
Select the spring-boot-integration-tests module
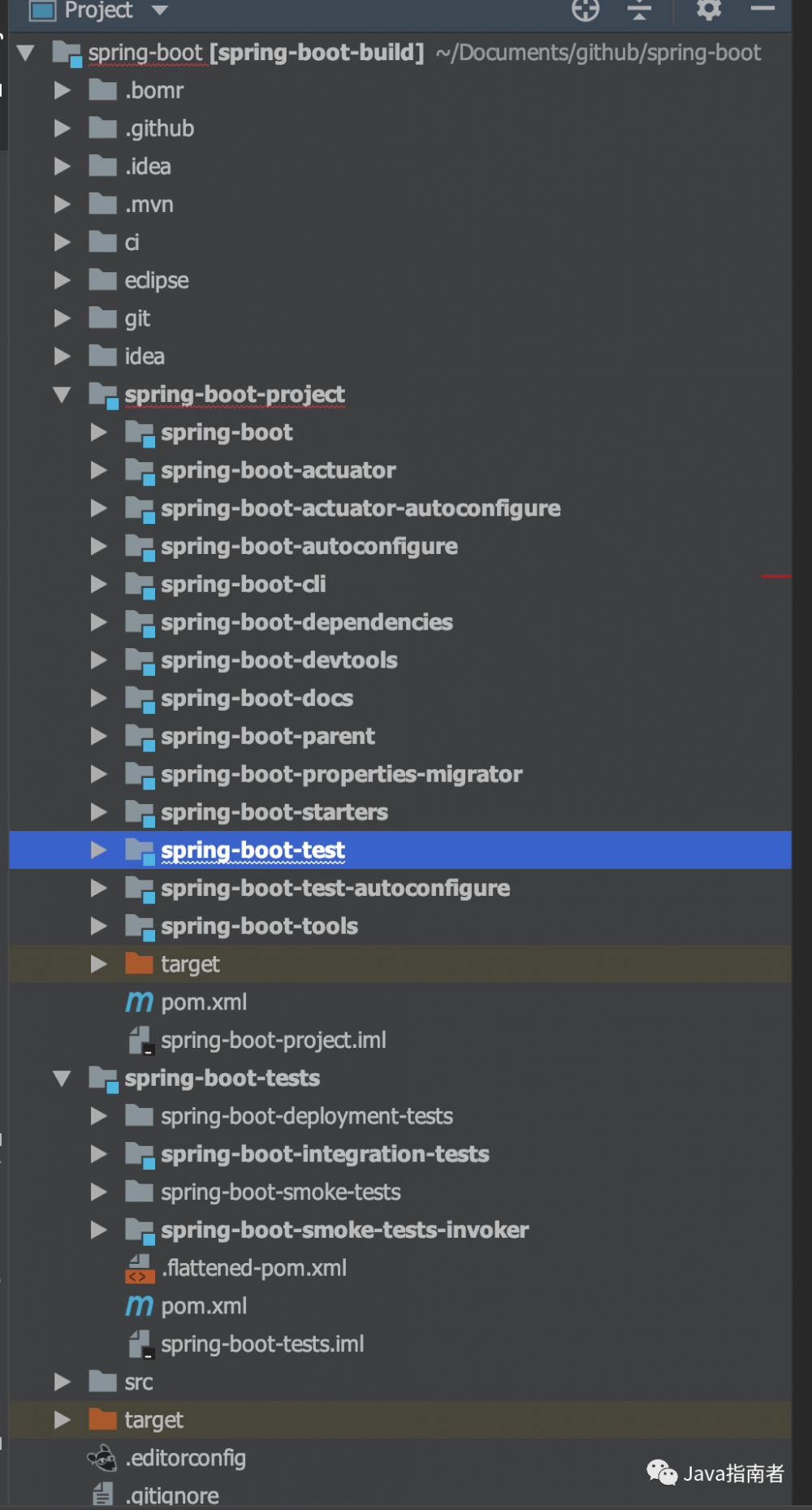pyautogui.click(x=325, y=1154)
